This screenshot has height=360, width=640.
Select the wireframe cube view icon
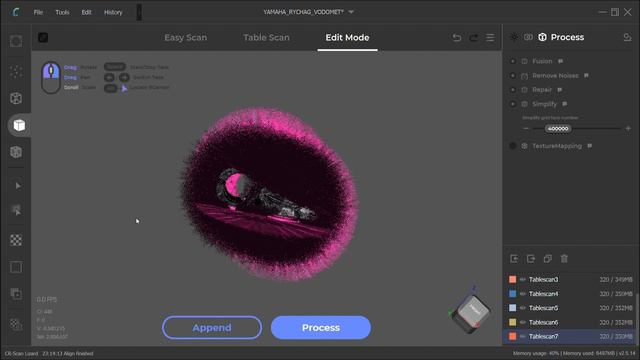click(x=16, y=98)
